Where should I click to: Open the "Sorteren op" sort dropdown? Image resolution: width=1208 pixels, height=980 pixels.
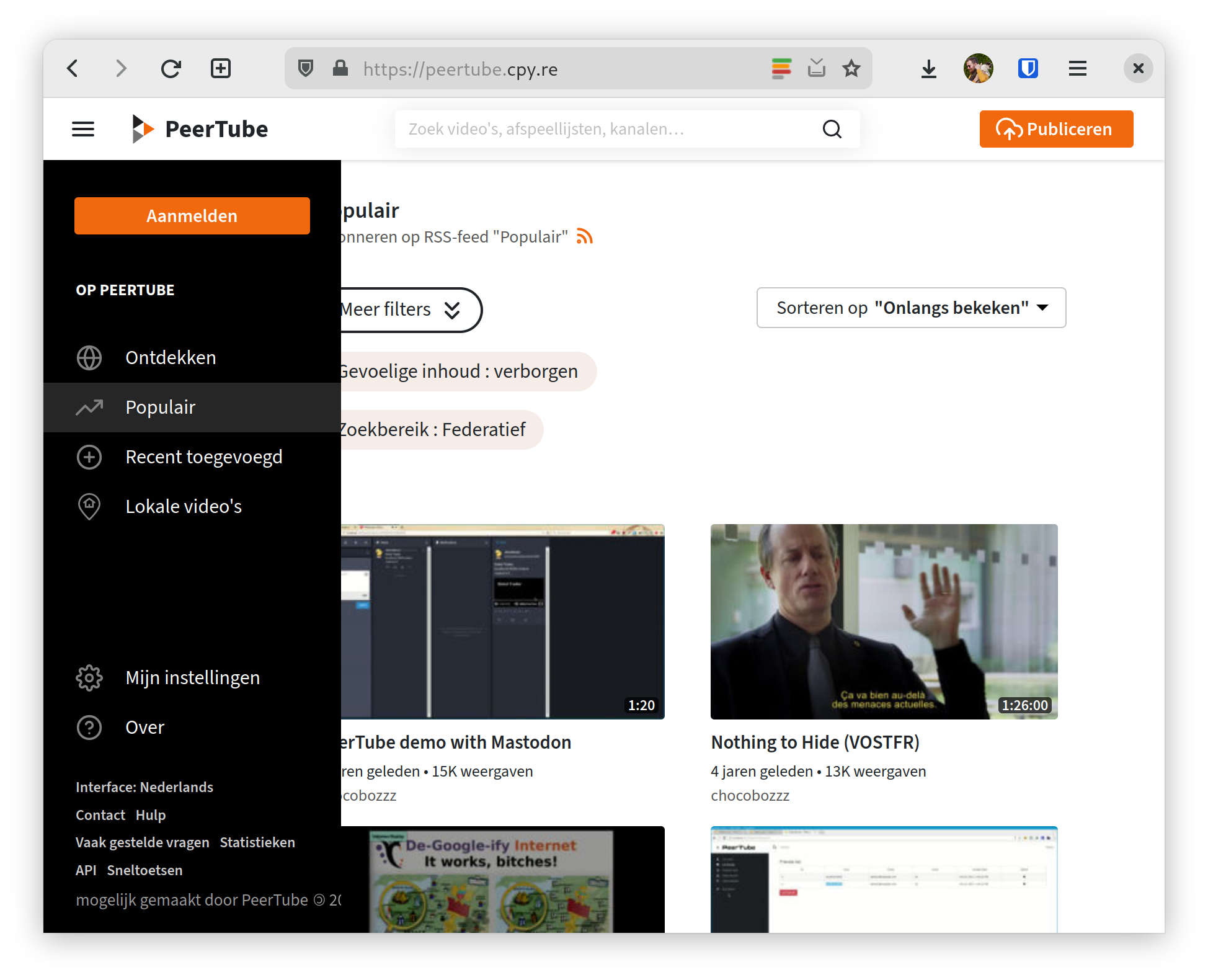(x=910, y=308)
